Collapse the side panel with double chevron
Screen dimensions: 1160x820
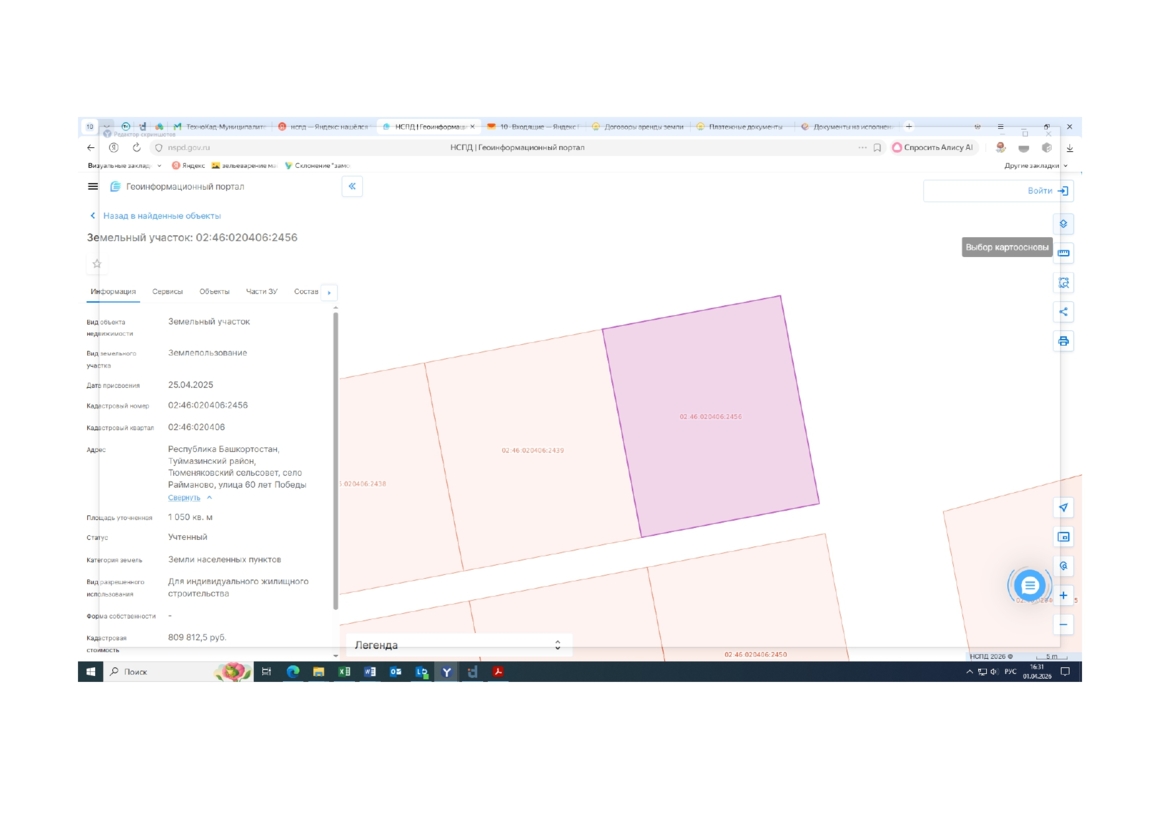coord(352,187)
